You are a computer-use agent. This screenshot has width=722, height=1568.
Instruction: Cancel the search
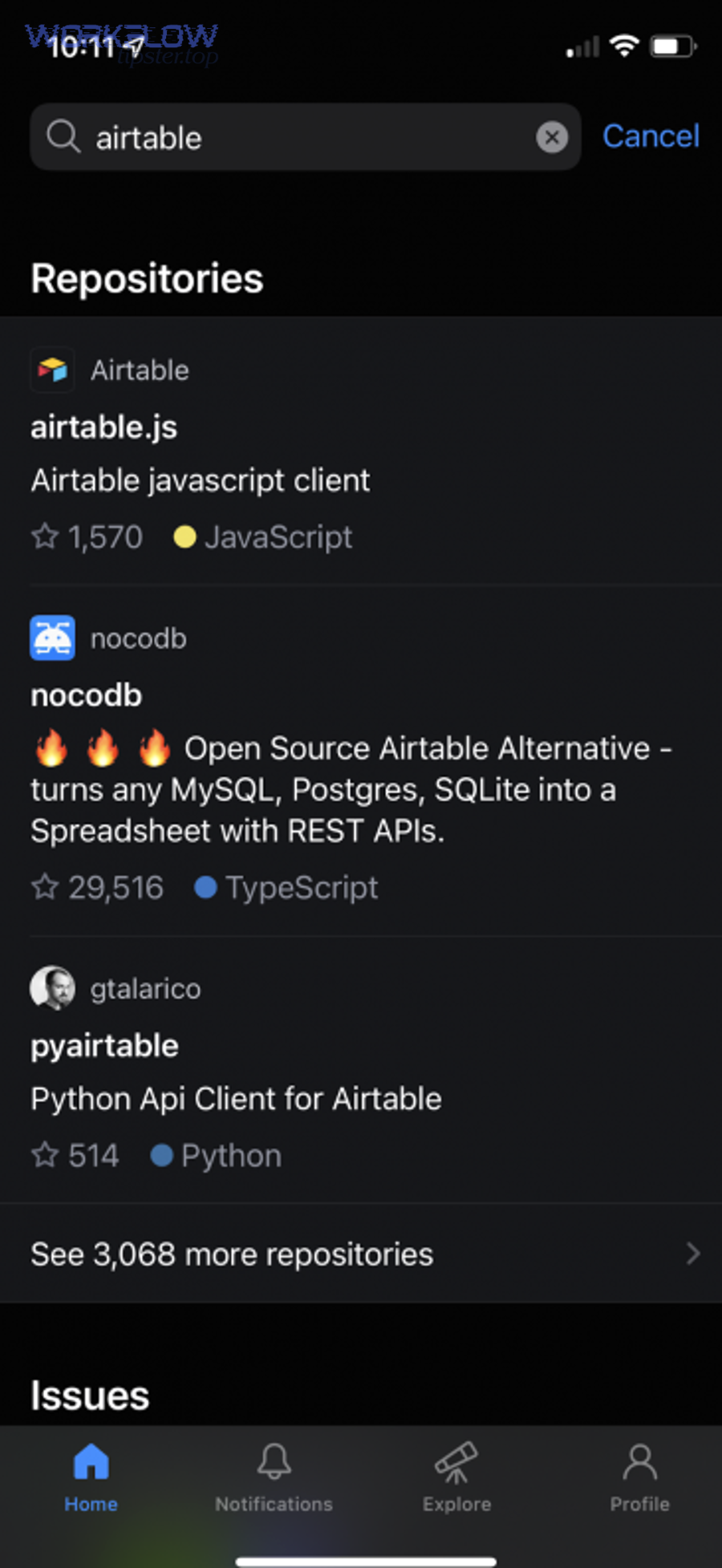click(651, 136)
